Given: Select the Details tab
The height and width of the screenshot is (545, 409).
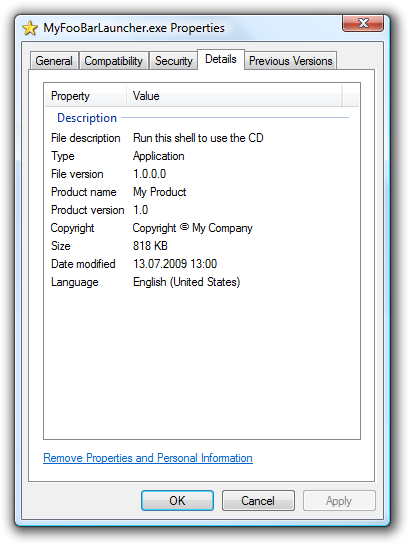Looking at the screenshot, I should click(221, 59).
